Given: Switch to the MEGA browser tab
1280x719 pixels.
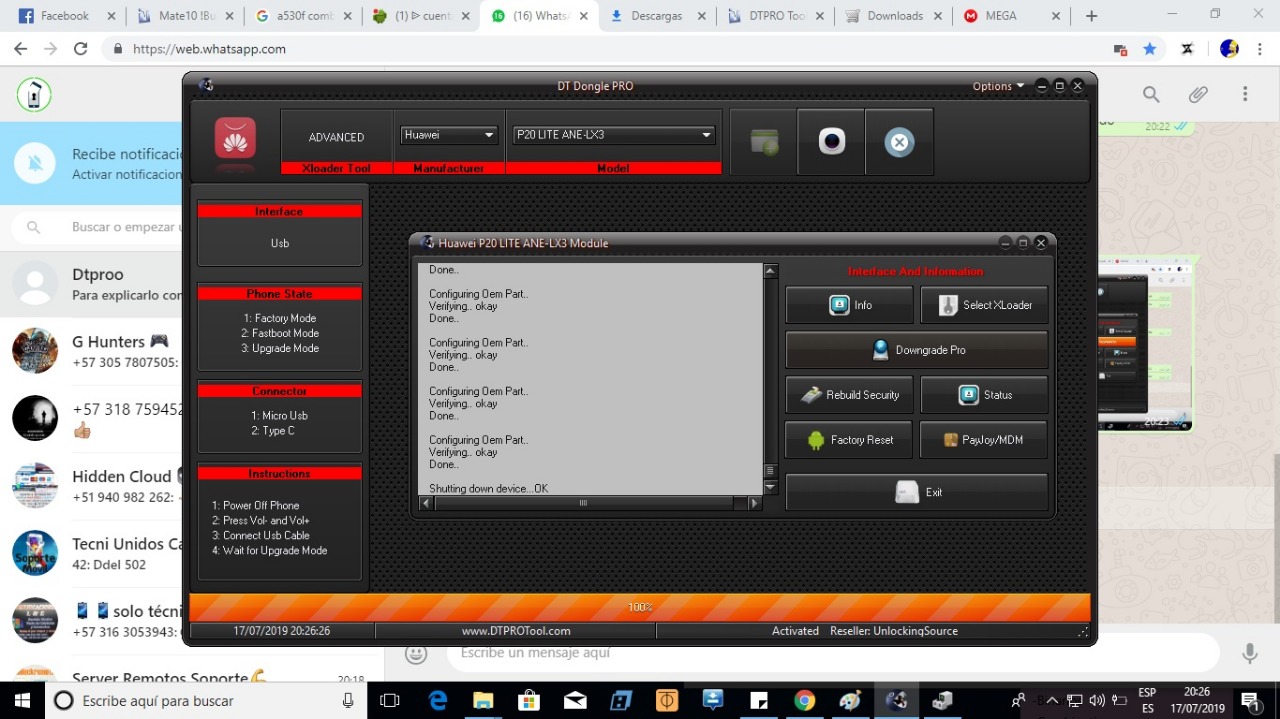Looking at the screenshot, I should 1012,16.
